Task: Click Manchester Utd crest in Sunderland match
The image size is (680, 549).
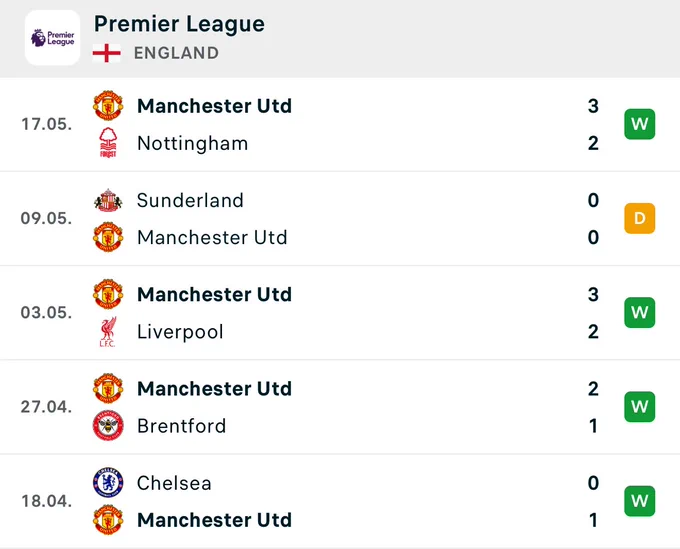Action: (108, 237)
